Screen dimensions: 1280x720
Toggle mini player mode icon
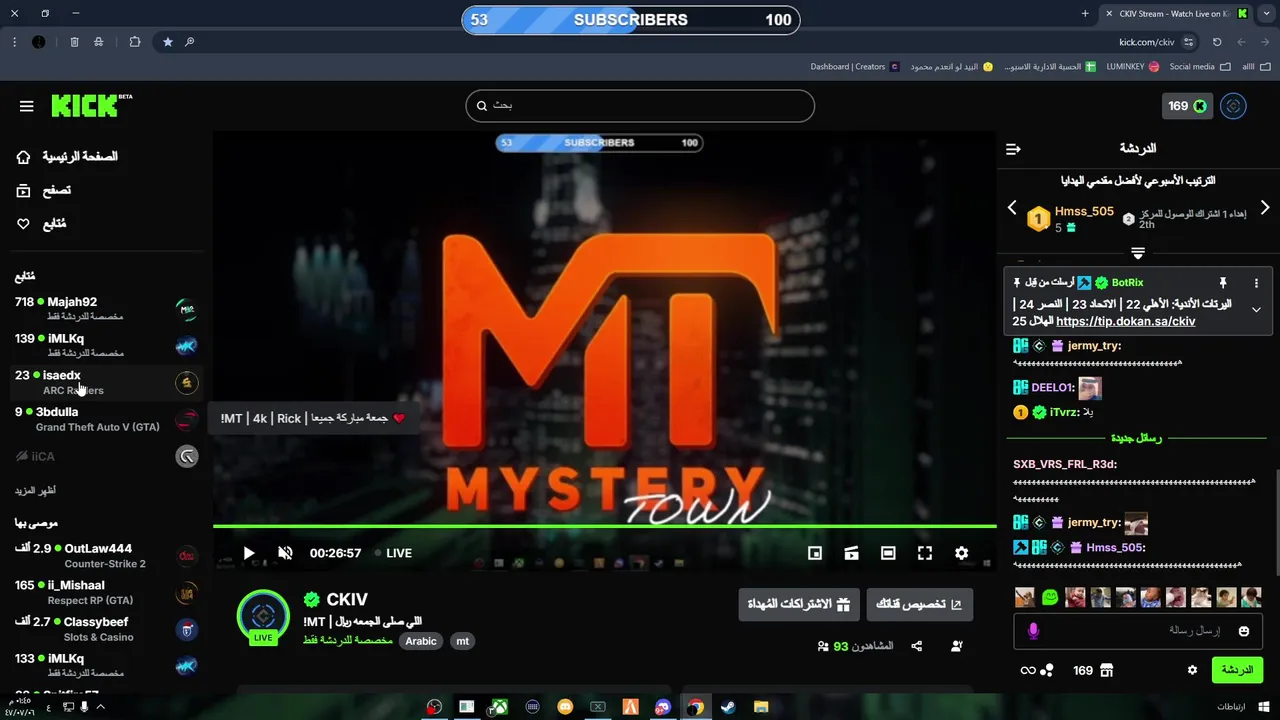coord(815,553)
